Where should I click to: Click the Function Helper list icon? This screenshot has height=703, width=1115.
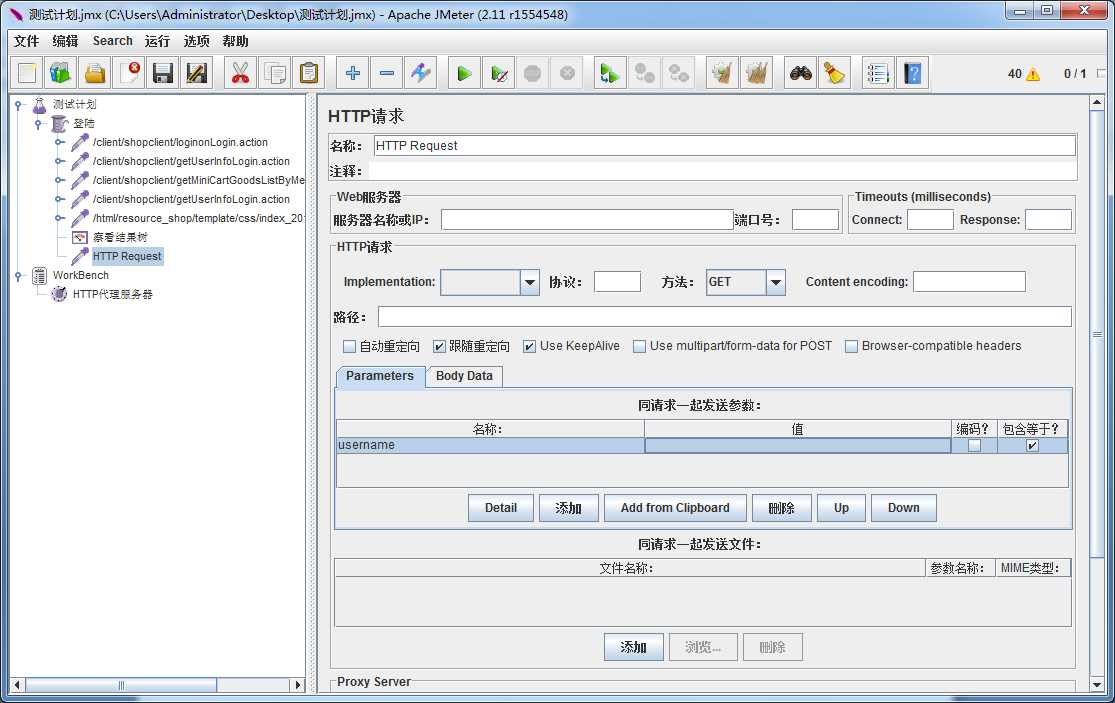point(877,73)
